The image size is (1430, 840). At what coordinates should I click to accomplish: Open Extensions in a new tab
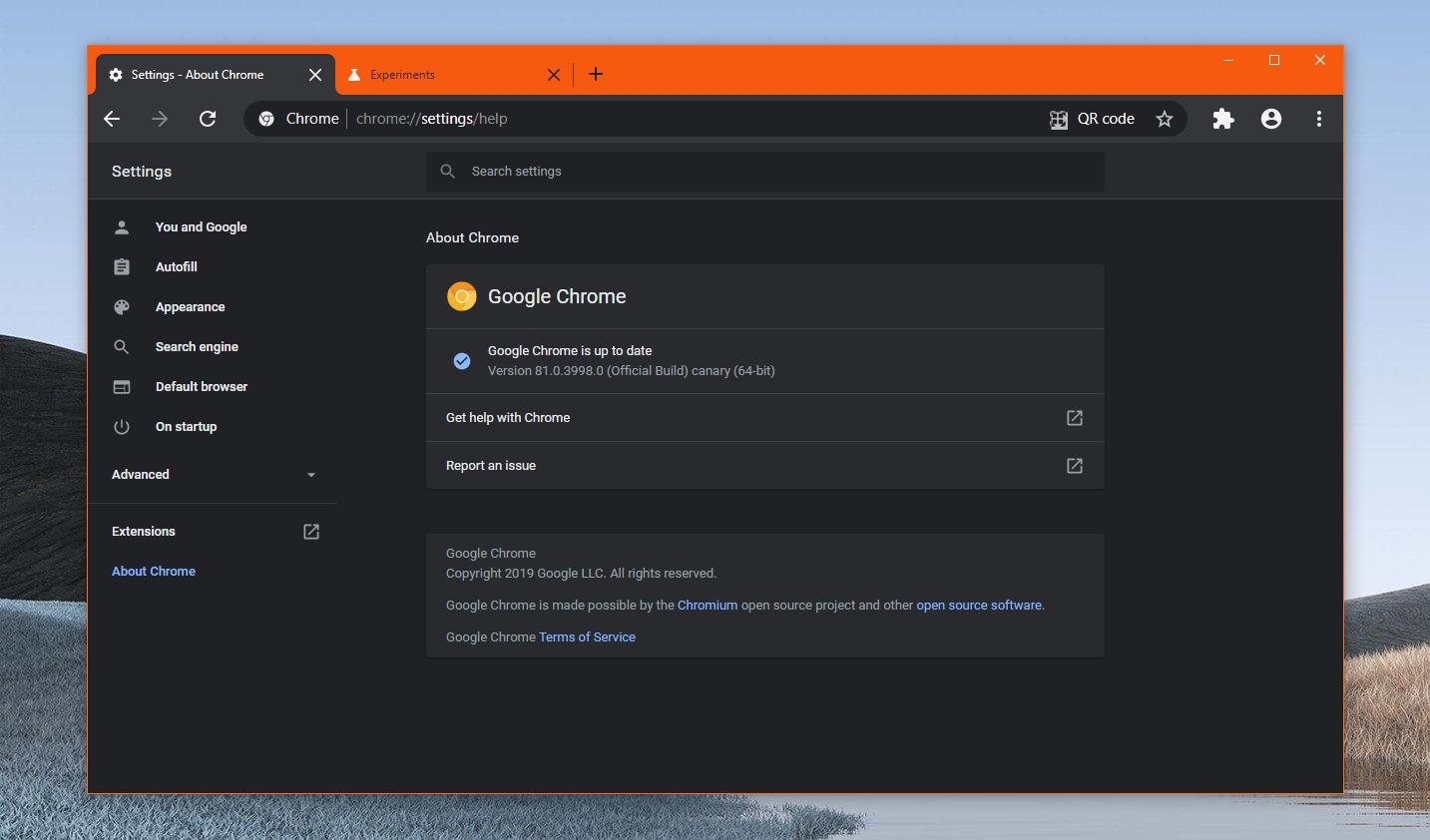point(144,531)
